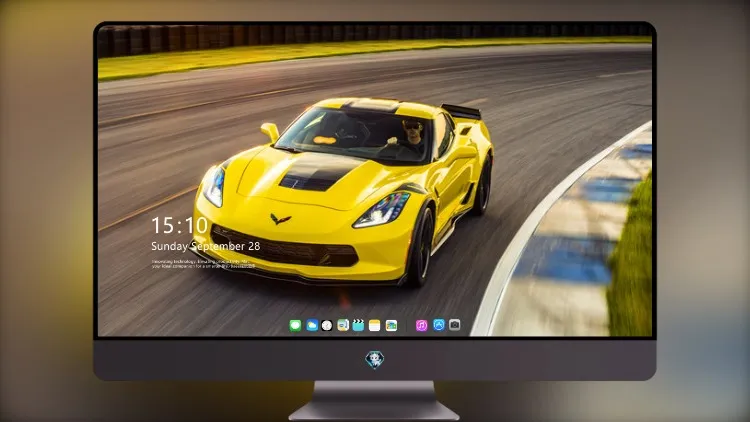The height and width of the screenshot is (422, 750).
Task: Open the photo gallery app in the dock
Action: pyautogui.click(x=391, y=326)
